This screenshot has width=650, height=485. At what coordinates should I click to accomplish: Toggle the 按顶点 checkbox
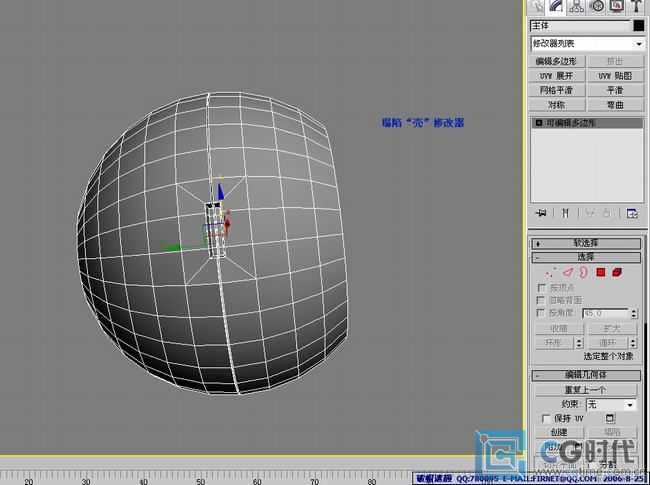tap(541, 288)
